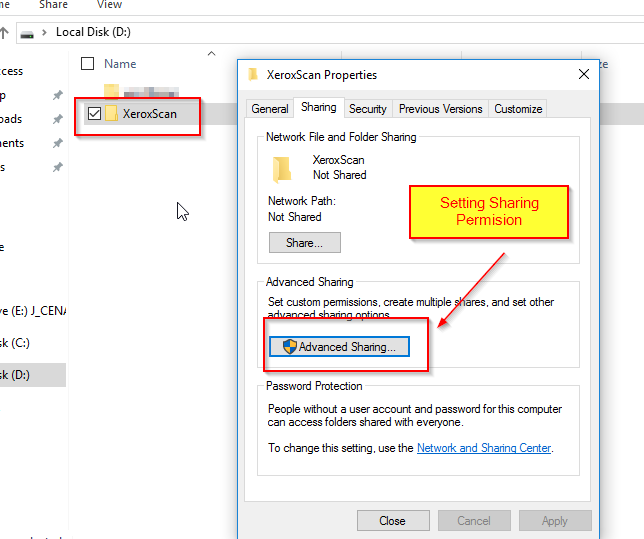This screenshot has width=644, height=539.
Task: Select the Sharing tab
Action: pyautogui.click(x=319, y=107)
